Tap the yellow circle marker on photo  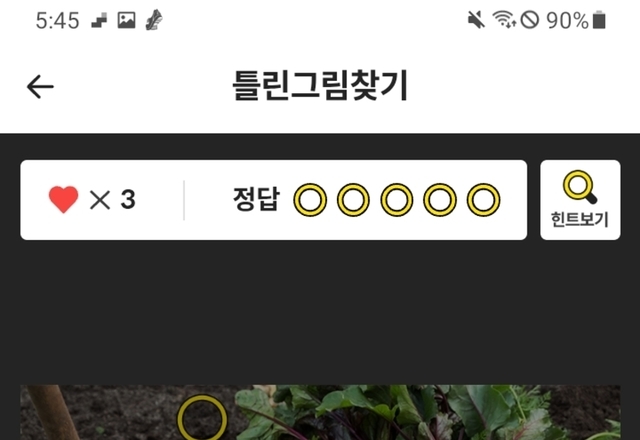click(x=202, y=418)
